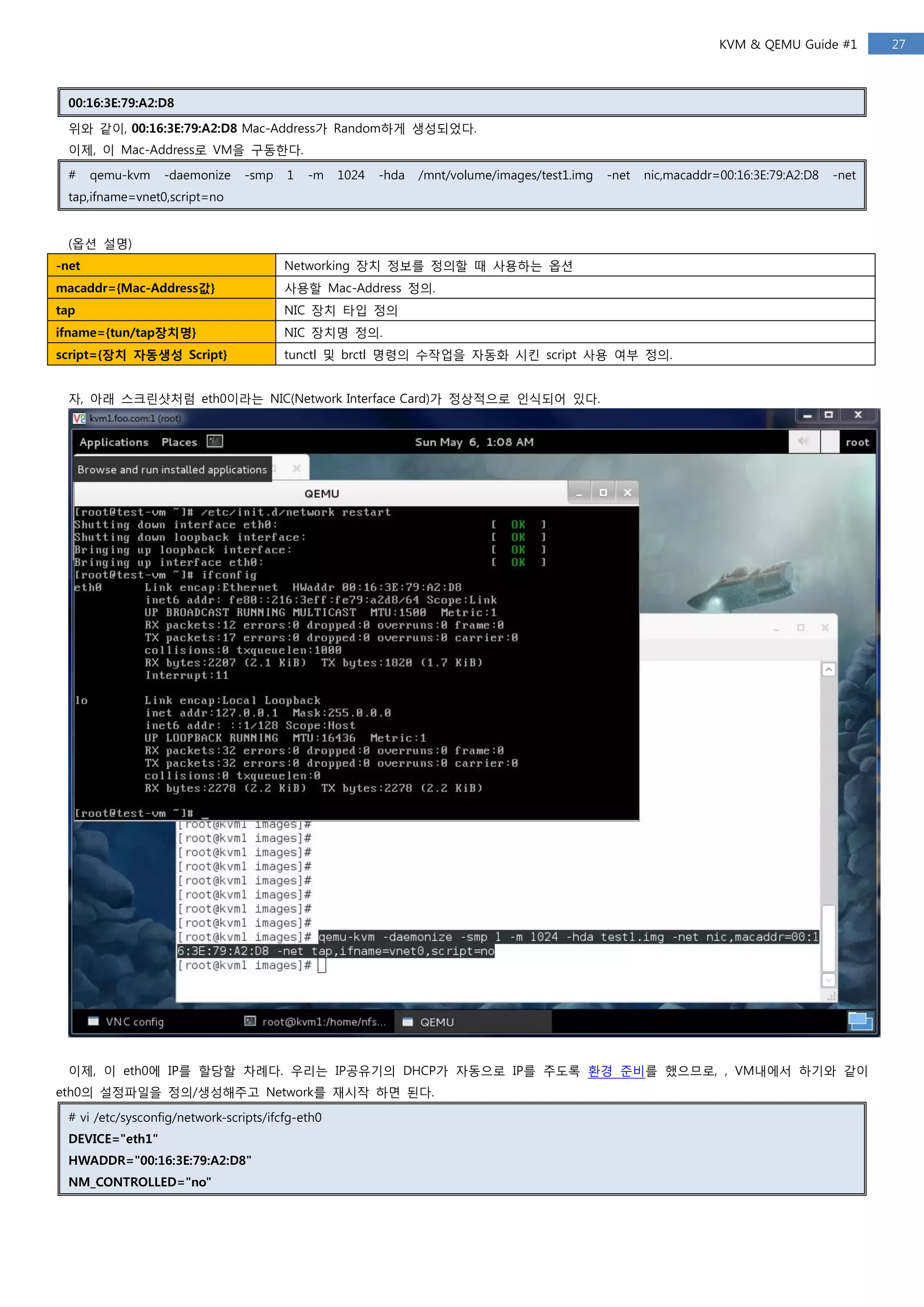Click the eth0 interface name in ifconfig

(88, 588)
